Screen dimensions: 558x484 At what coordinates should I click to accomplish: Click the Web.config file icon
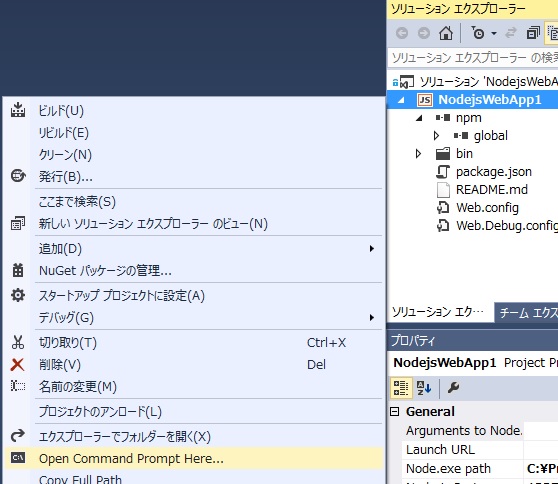click(443, 207)
